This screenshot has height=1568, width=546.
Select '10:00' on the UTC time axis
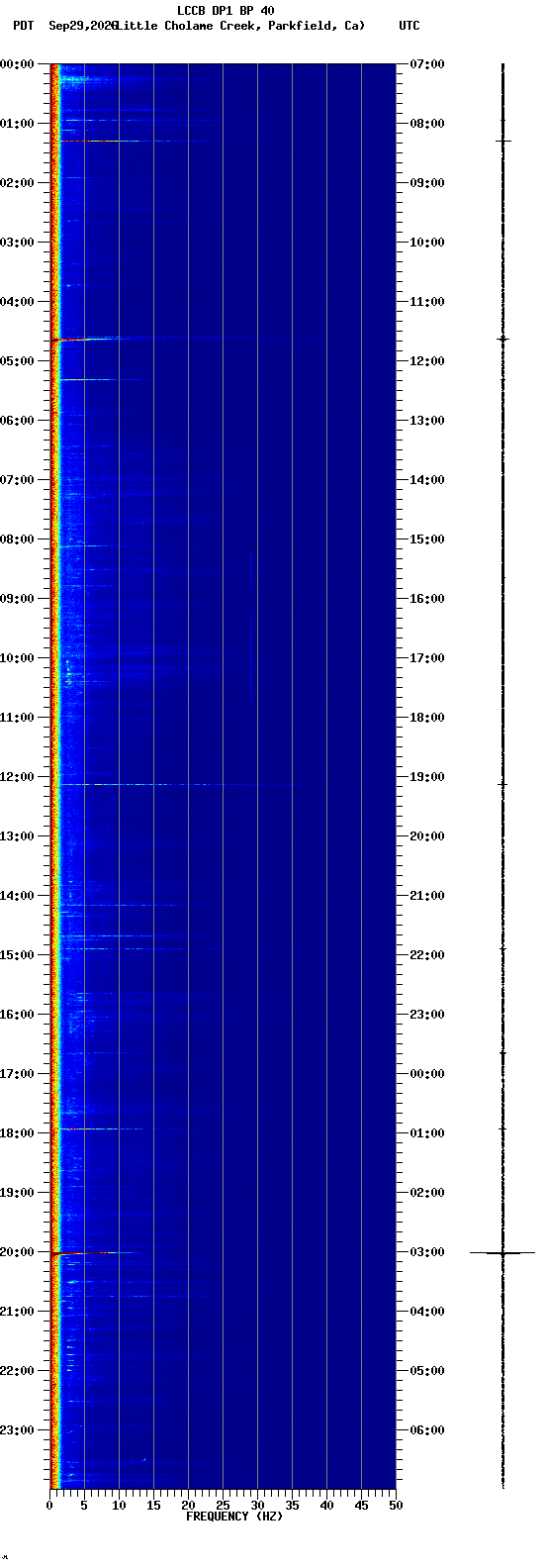tap(427, 243)
